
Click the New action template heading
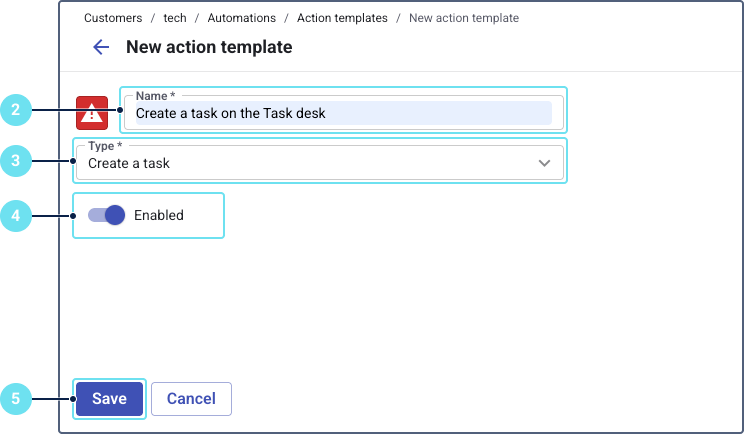pos(209,47)
